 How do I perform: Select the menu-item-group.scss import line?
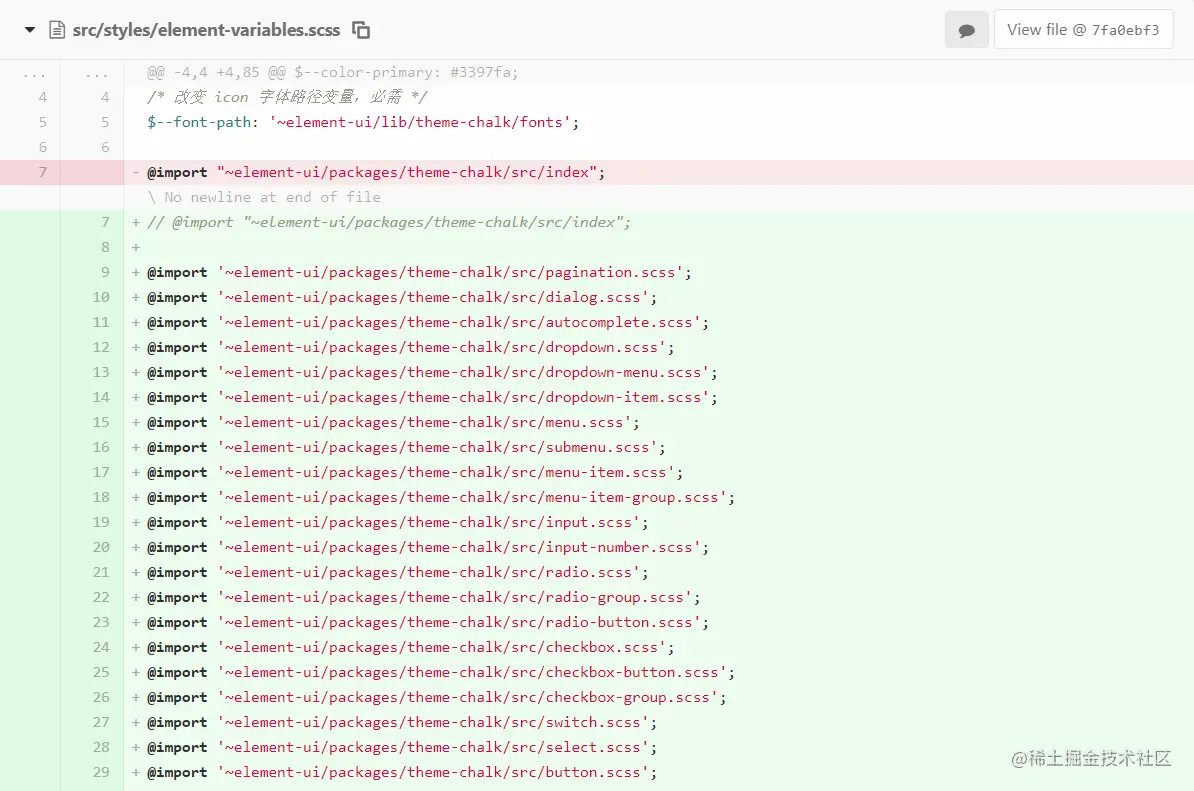441,497
